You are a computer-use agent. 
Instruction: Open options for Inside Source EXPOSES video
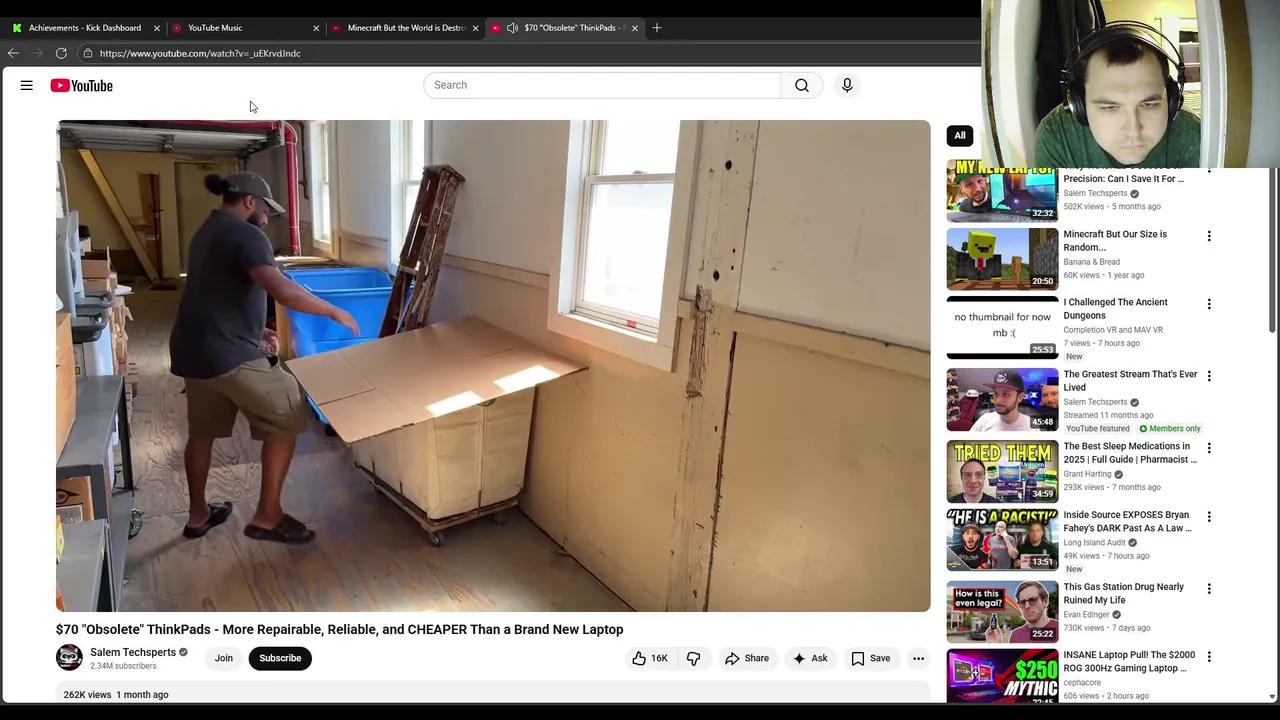[x=1209, y=517]
